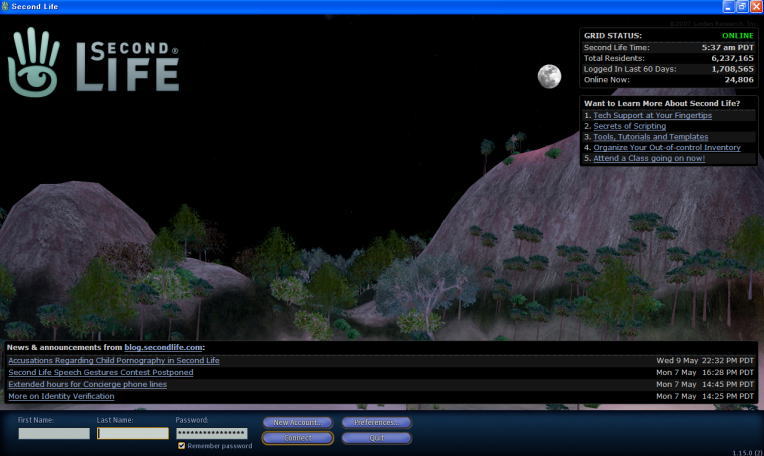The height and width of the screenshot is (456, 764).
Task: Click the ONLINE grid status text
Action: point(738,36)
